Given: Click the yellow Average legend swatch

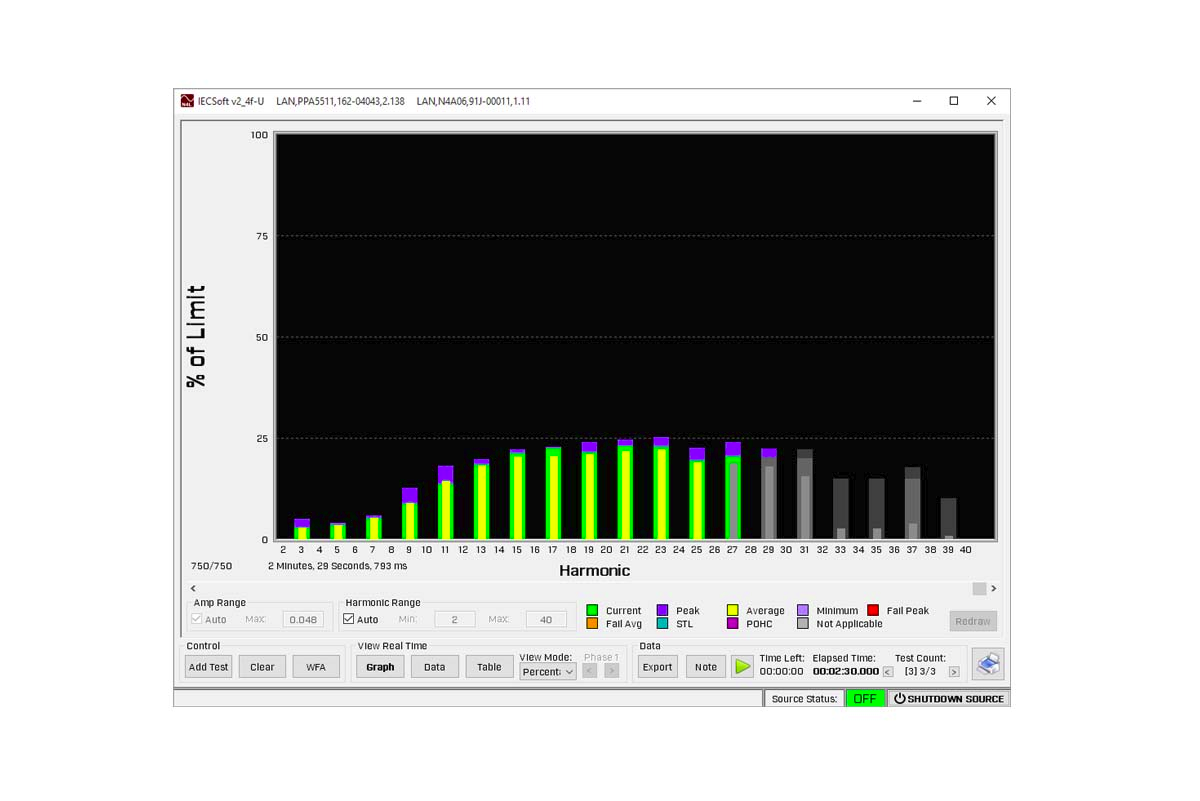Looking at the screenshot, I should [x=732, y=610].
